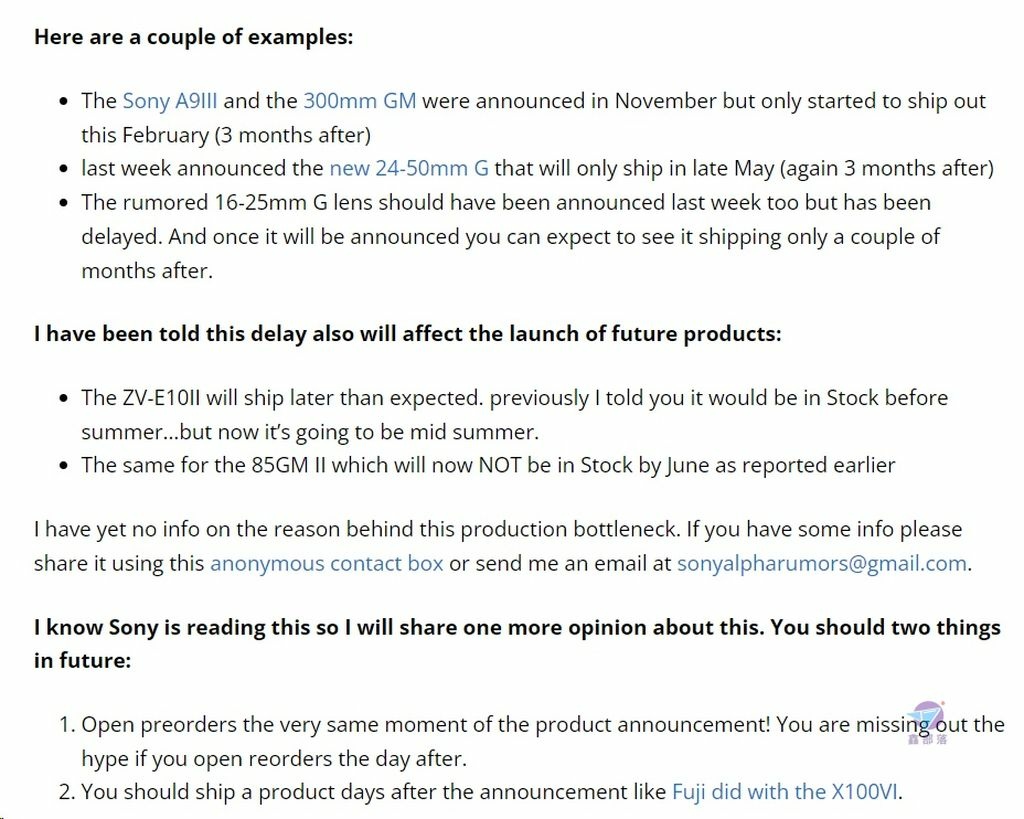Click the capitalized word NOT in 85GM sentence
Image resolution: width=1024 pixels, height=819 pixels.
tap(500, 466)
